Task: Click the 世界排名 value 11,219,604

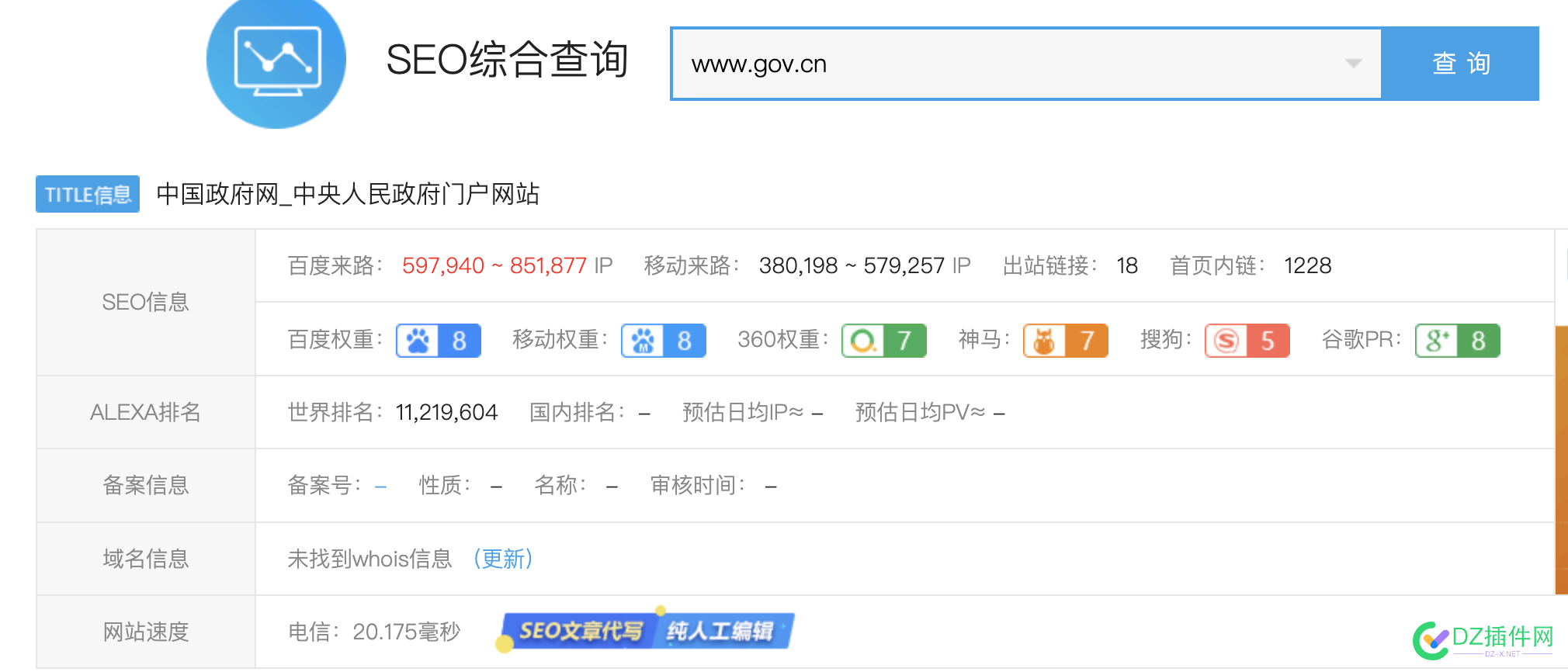Action: (x=447, y=412)
